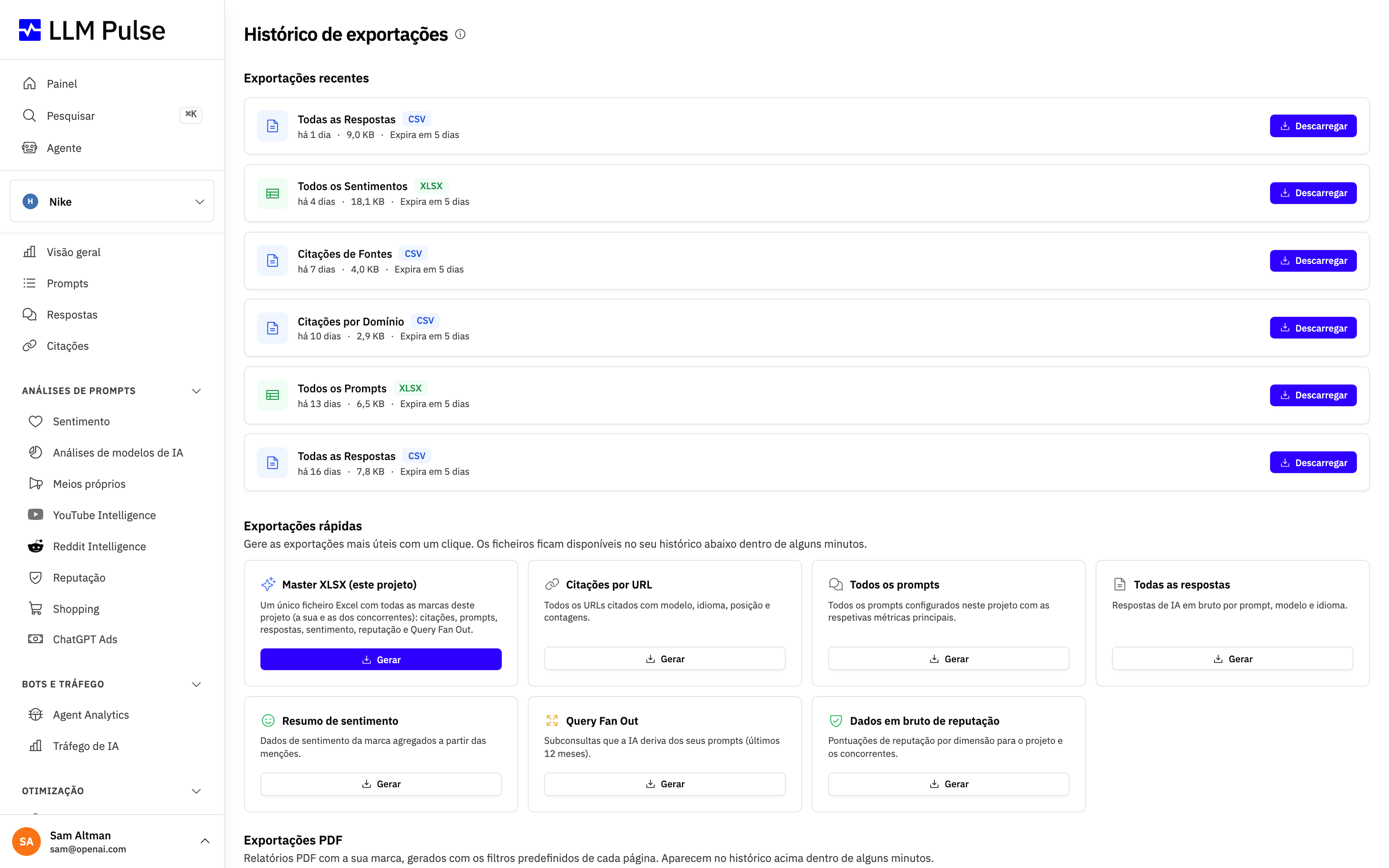Download the Todos os Sentimentos XLSX
This screenshot has height=868, width=1389.
[x=1313, y=193]
